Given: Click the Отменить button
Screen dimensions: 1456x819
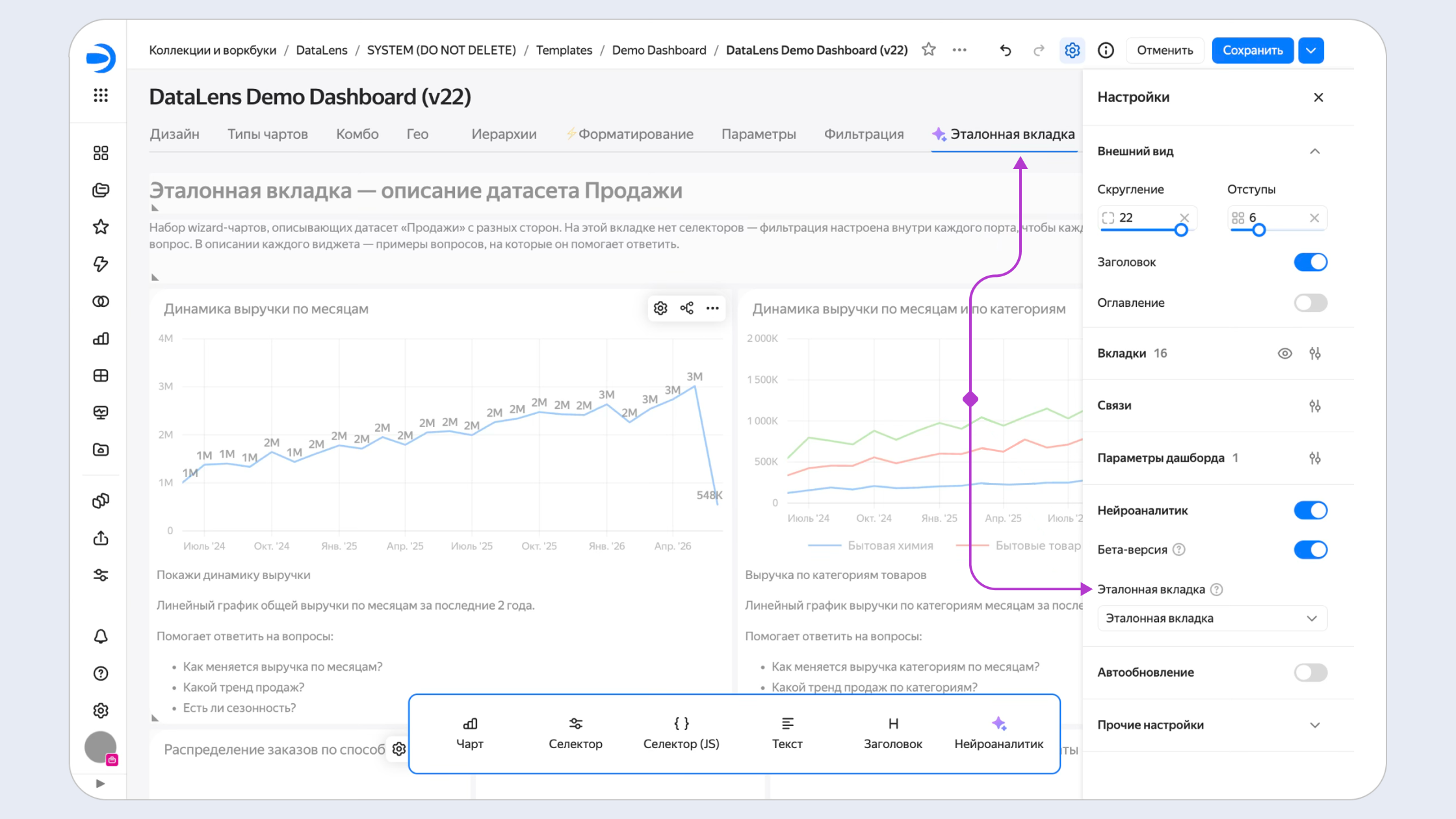Looking at the screenshot, I should (1165, 50).
